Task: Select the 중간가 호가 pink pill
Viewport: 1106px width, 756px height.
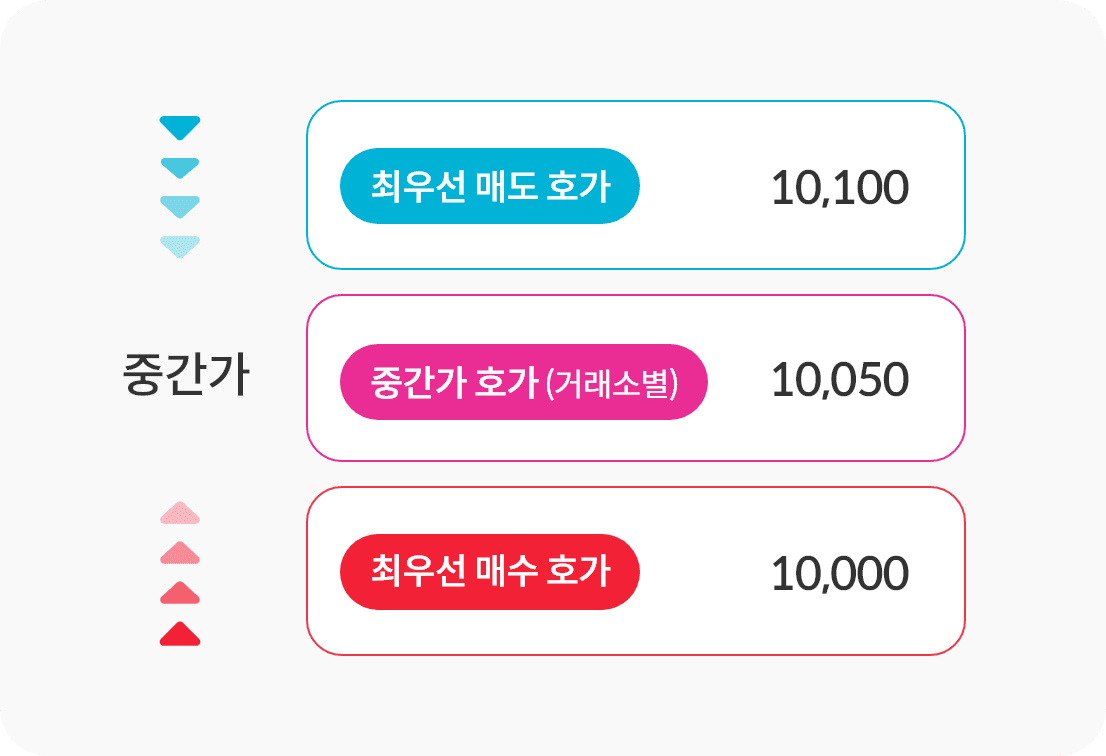Action: pos(523,382)
